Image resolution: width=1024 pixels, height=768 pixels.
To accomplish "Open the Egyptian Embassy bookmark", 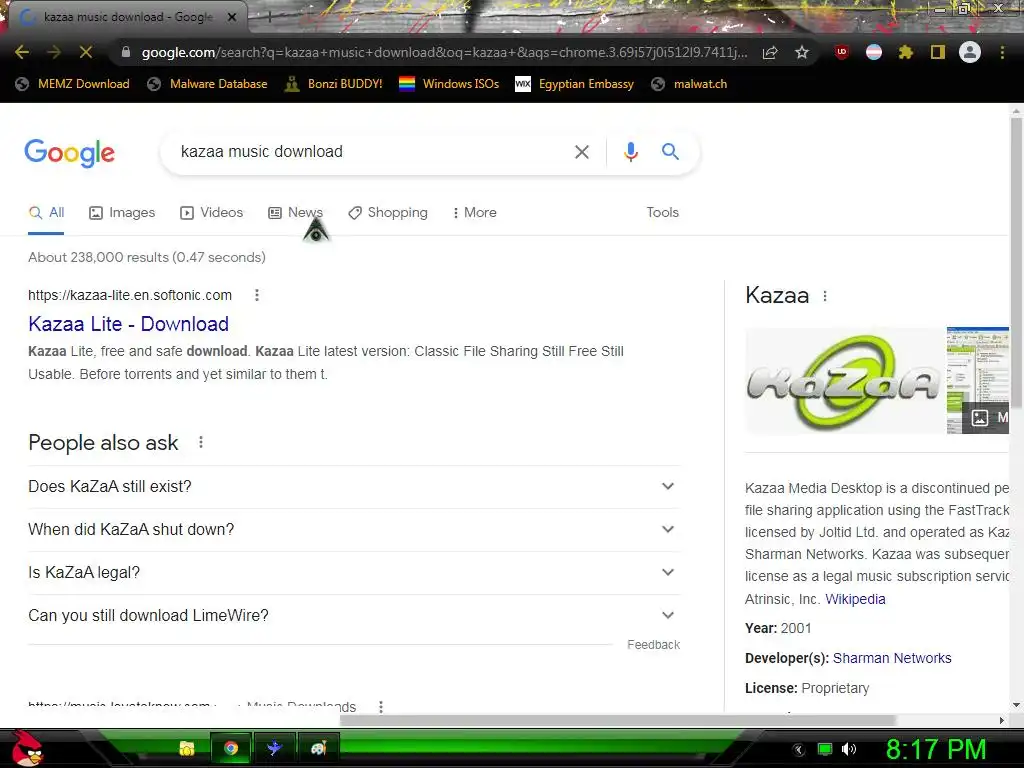I will (575, 84).
